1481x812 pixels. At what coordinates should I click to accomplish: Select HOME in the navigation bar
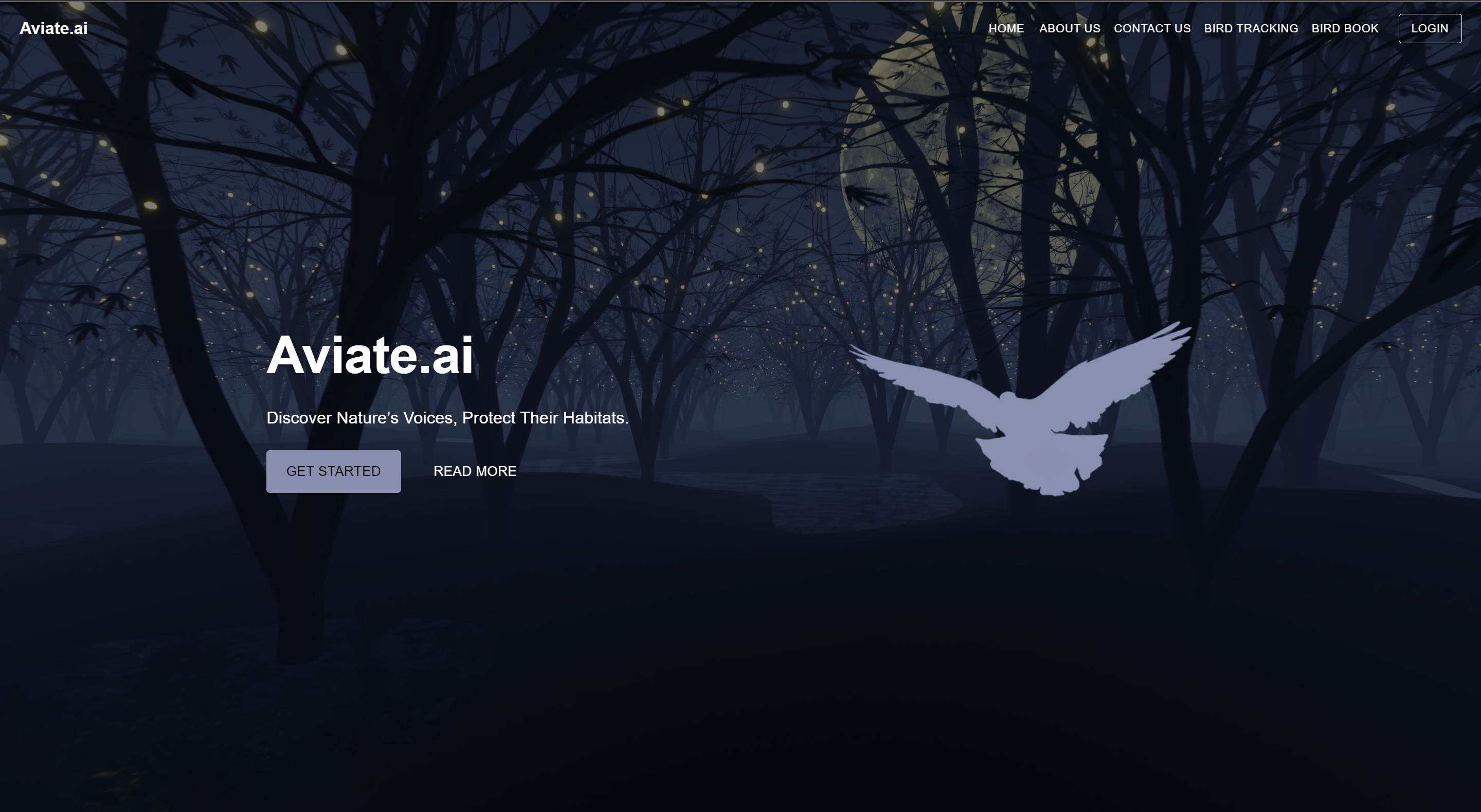1006,28
